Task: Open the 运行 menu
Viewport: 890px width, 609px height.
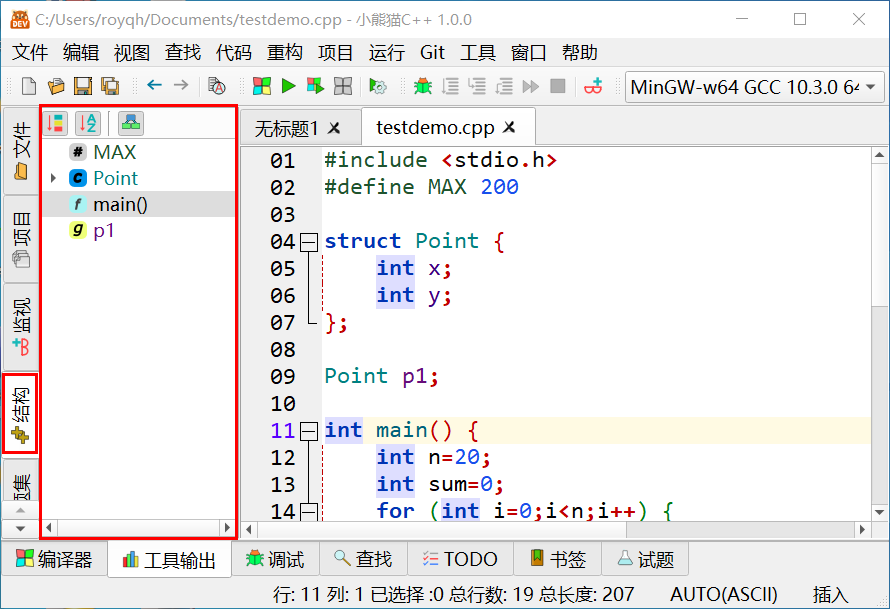Action: pos(387,53)
